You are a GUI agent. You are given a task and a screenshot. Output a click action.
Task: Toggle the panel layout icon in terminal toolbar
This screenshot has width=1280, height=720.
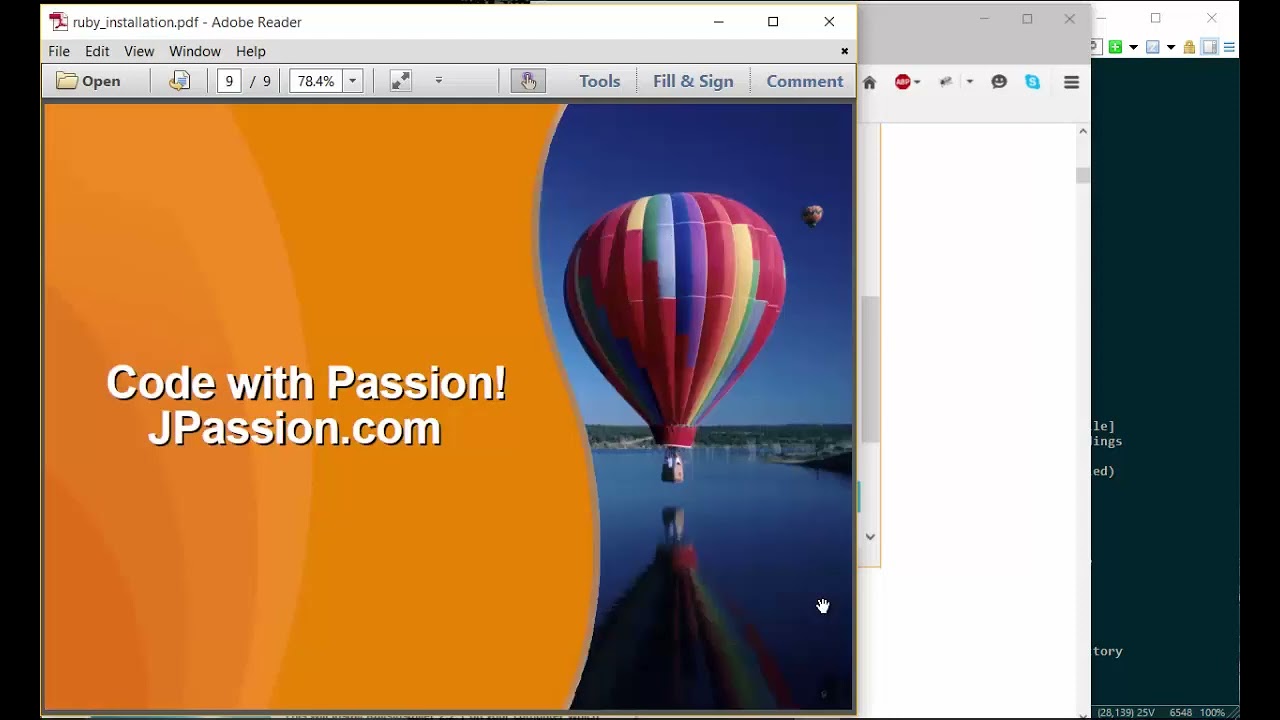(1209, 47)
